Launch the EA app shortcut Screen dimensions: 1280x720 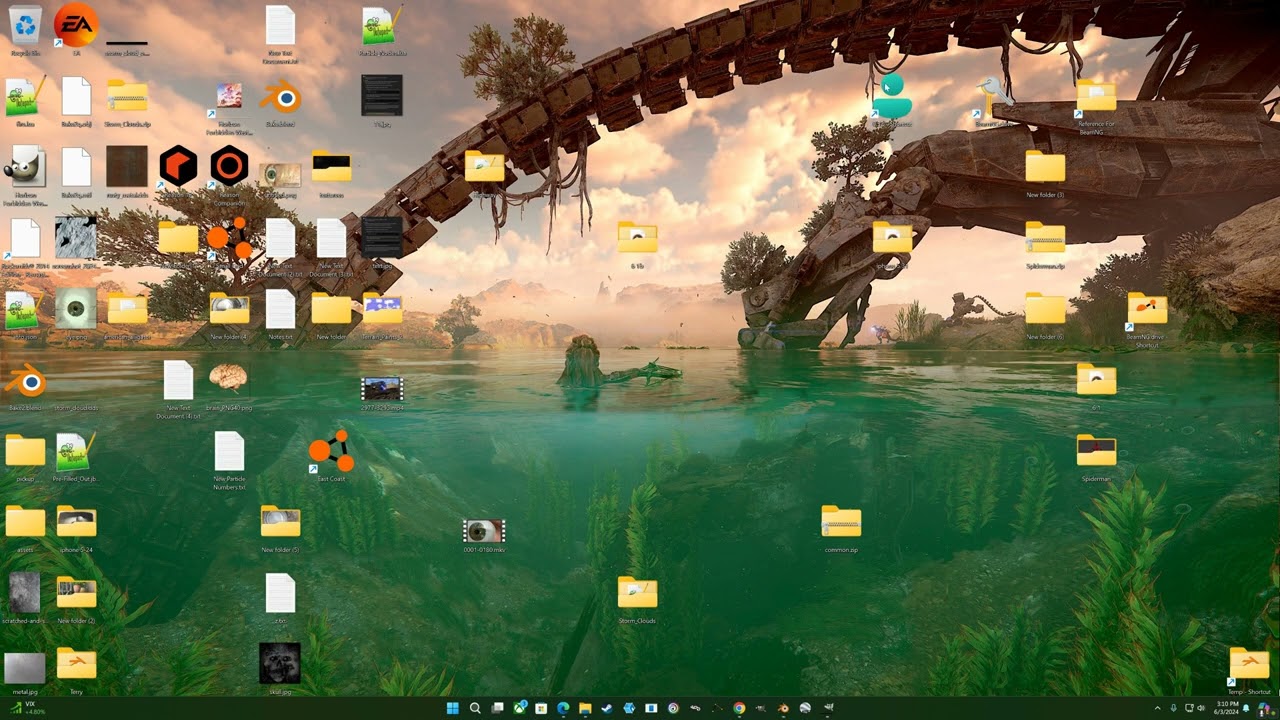pyautogui.click(x=76, y=25)
